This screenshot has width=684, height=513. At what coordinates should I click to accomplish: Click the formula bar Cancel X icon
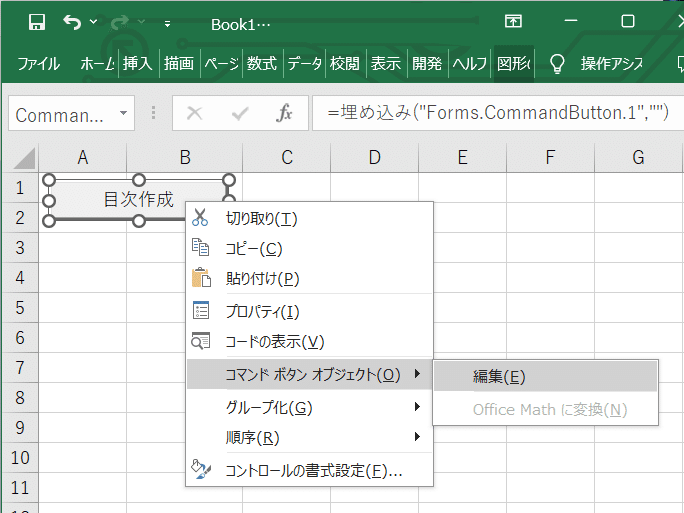coord(194,113)
